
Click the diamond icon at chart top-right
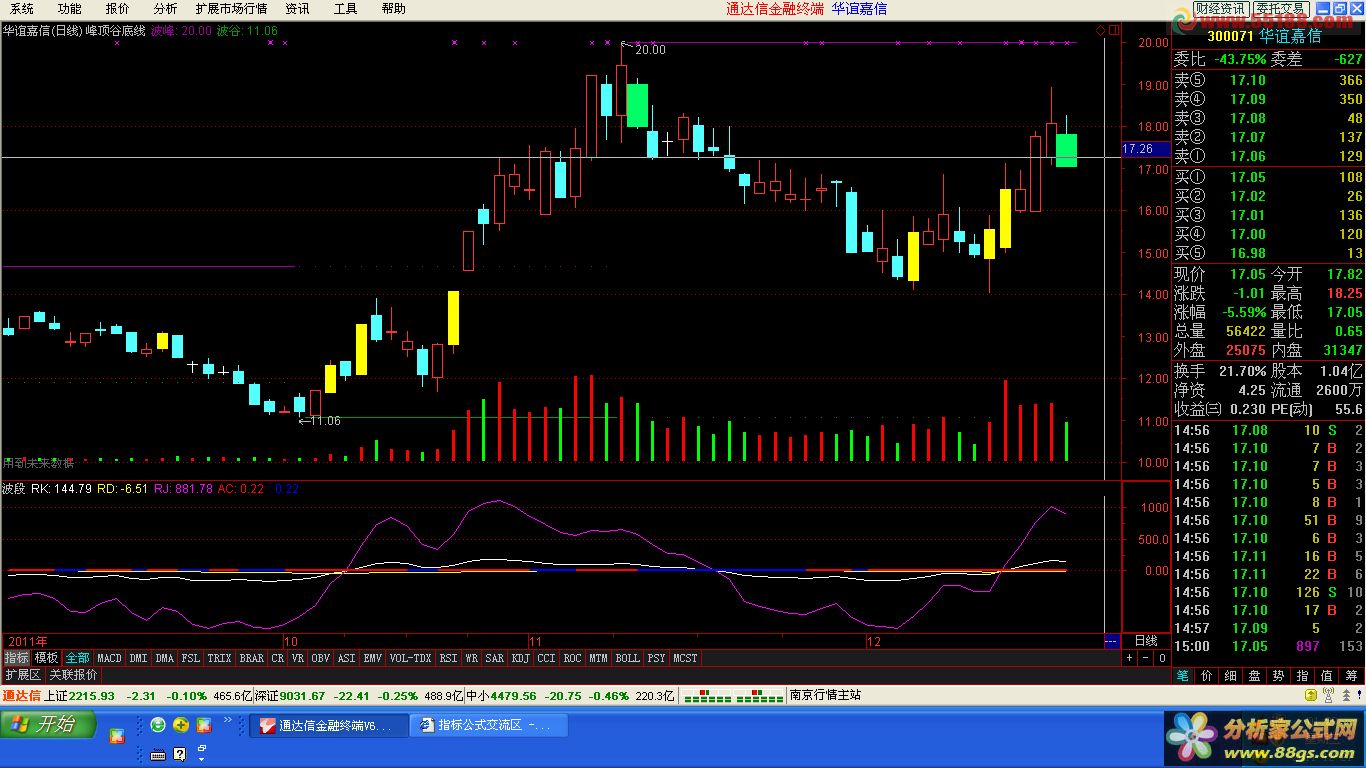(1101, 31)
